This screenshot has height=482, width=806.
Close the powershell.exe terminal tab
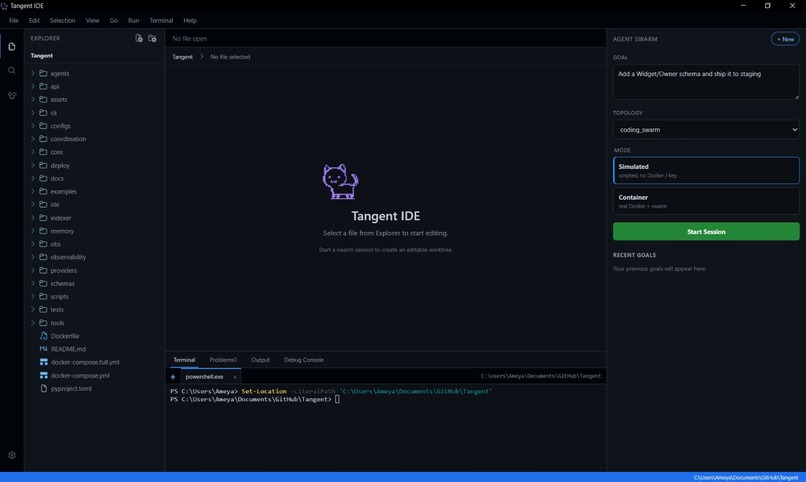coord(235,377)
